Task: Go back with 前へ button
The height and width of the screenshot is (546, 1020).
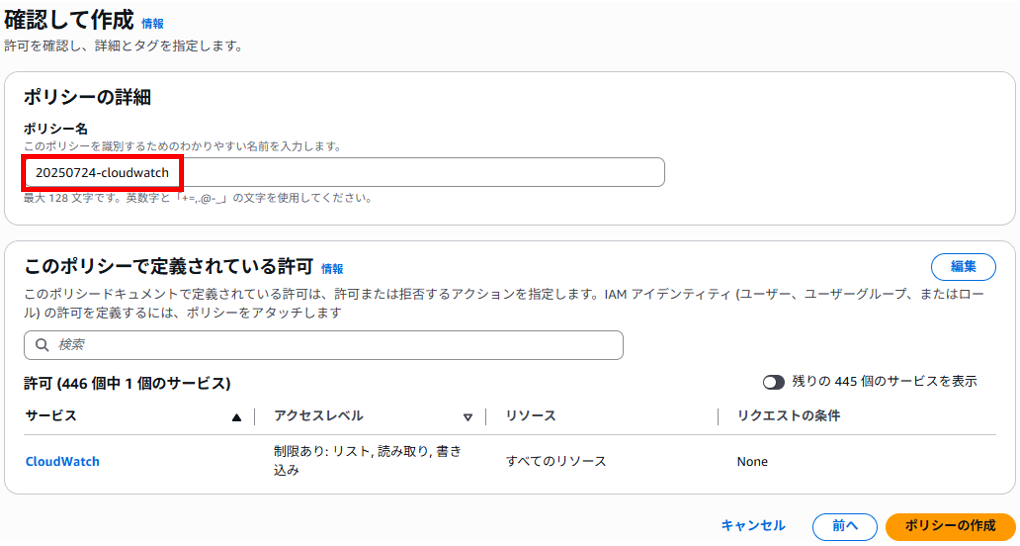Action: 845,526
